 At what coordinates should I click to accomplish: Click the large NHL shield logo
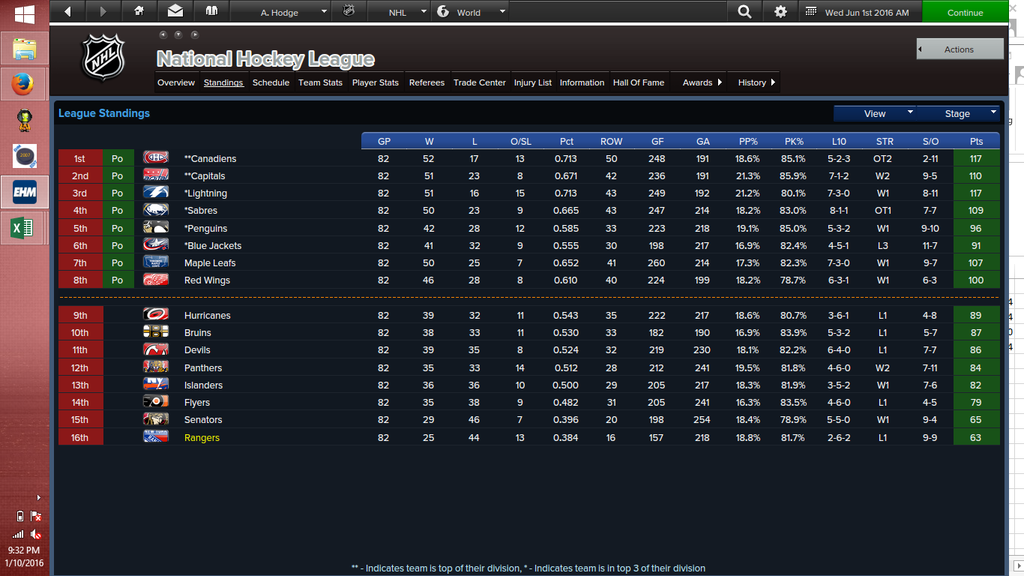pyautogui.click(x=103, y=57)
